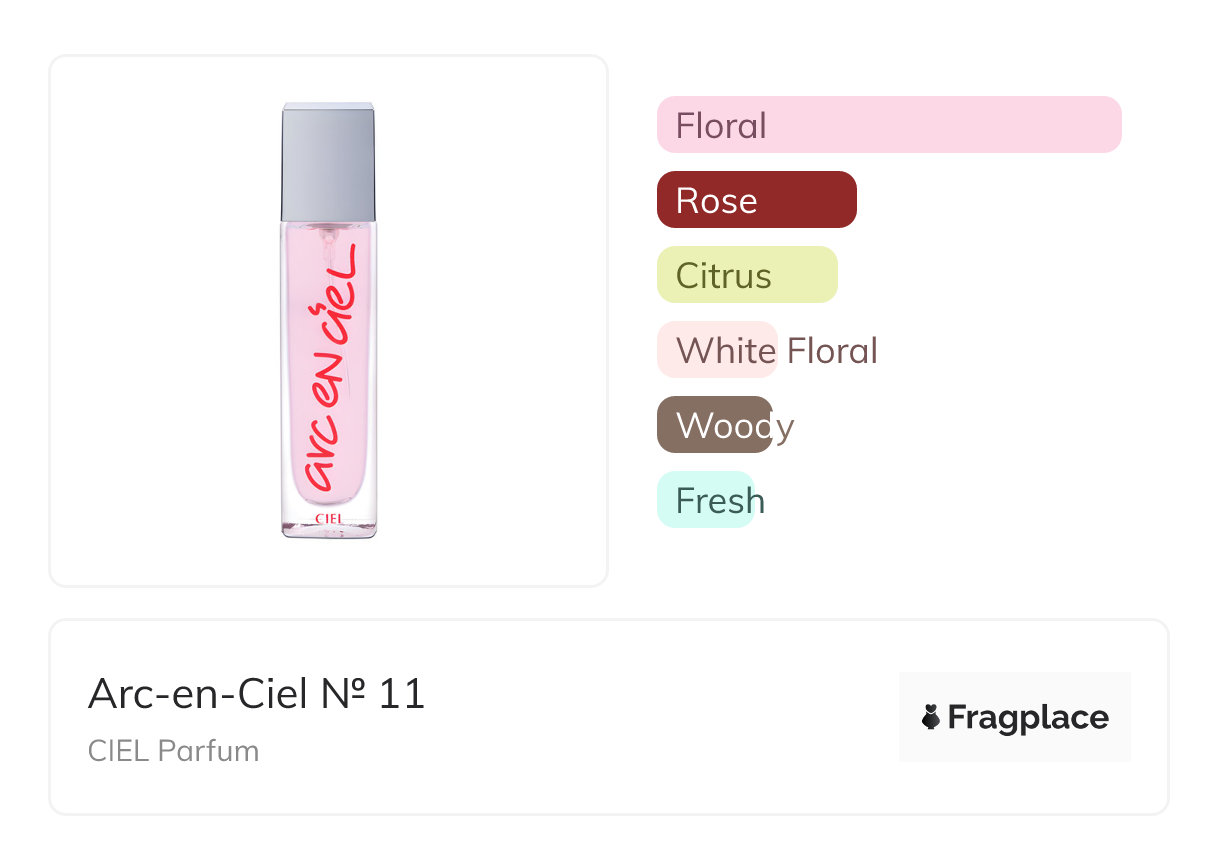Open the Arc-en-Ciel № 11 title
1218x864 pixels.
[257, 693]
